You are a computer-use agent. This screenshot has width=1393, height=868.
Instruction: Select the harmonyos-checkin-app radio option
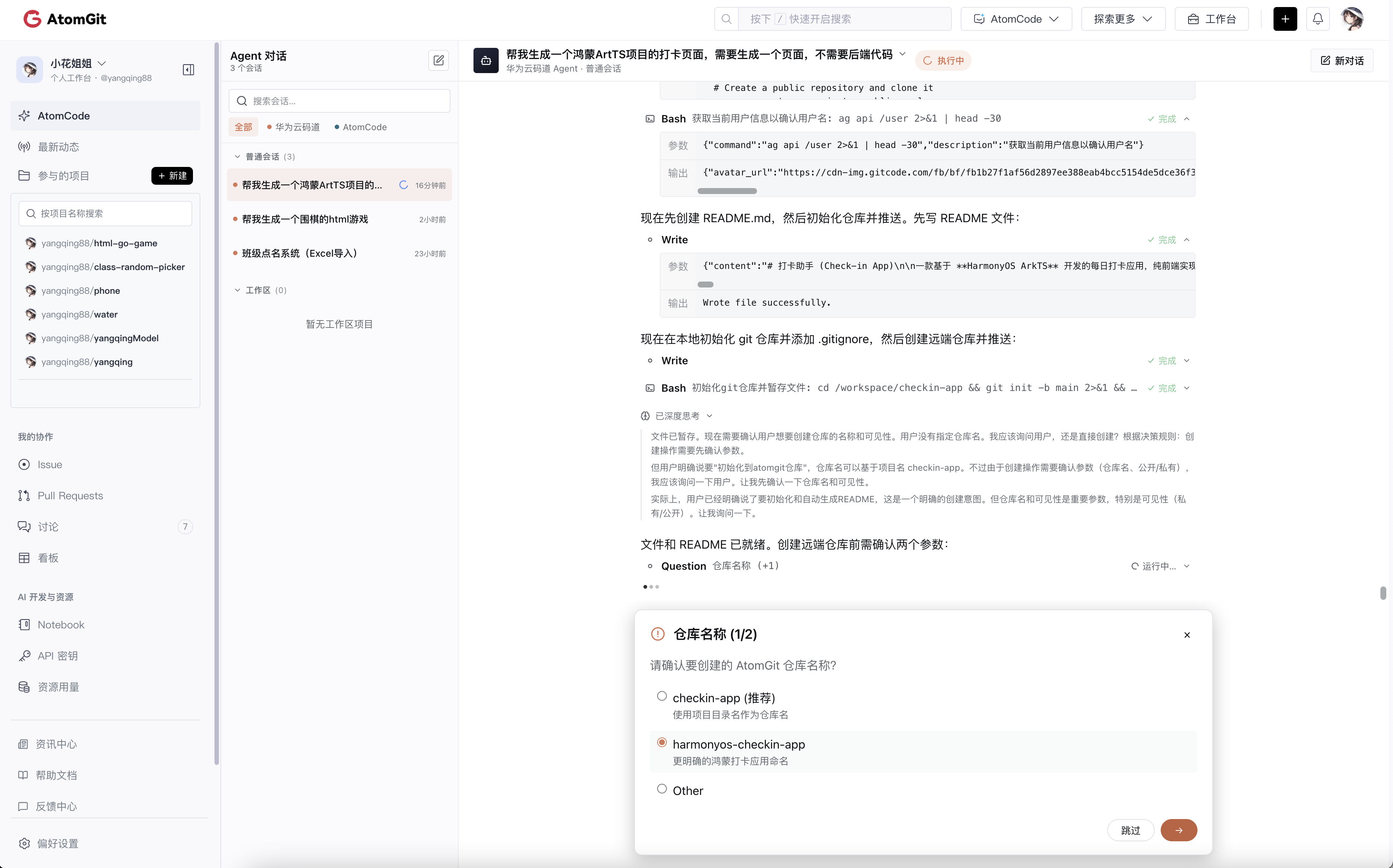pos(662,743)
